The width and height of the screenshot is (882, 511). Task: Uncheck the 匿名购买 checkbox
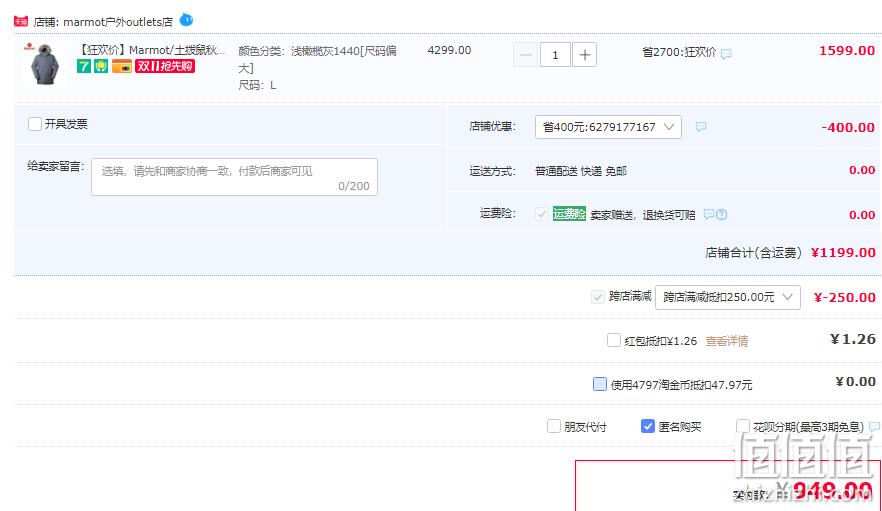tap(647, 426)
